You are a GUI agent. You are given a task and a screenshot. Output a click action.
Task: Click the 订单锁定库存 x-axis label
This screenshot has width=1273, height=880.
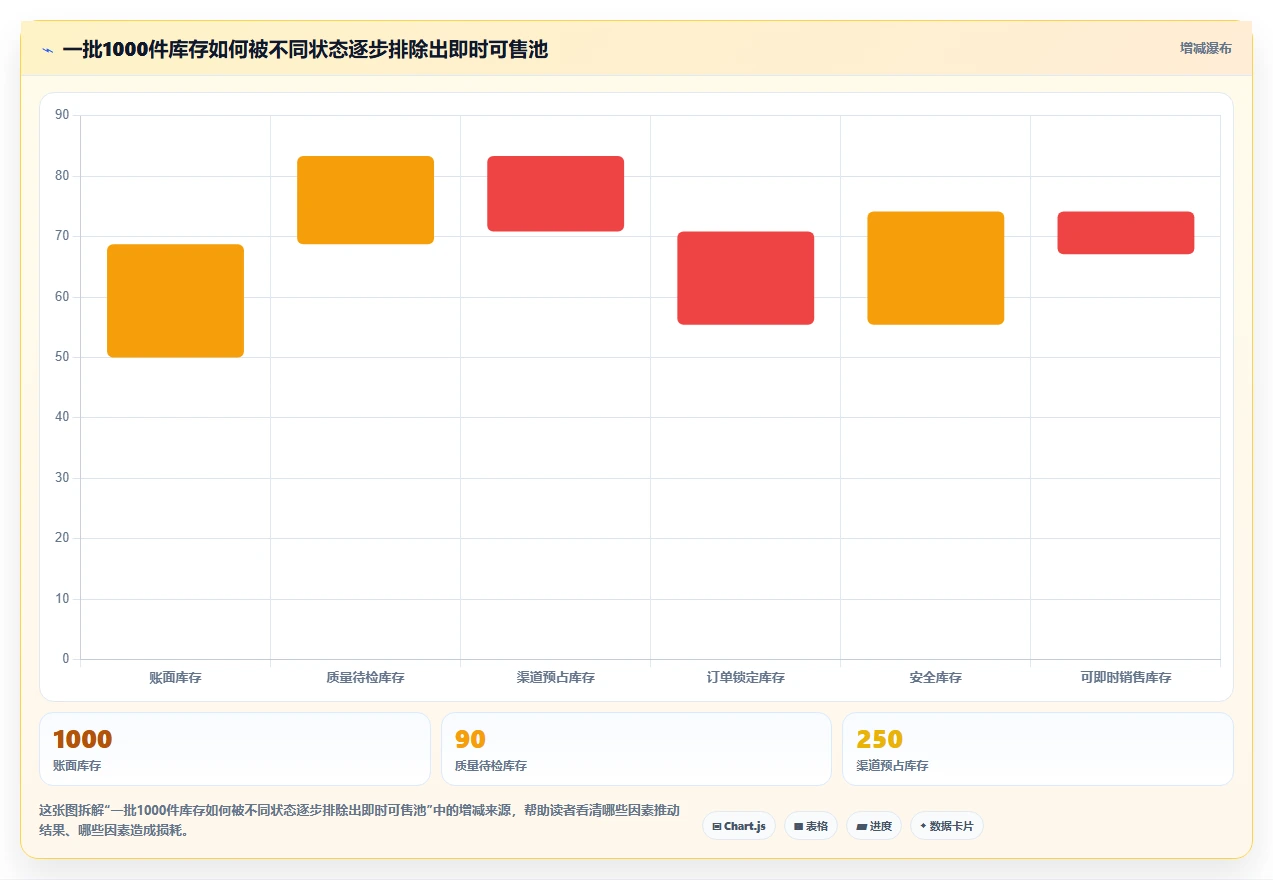click(745, 678)
